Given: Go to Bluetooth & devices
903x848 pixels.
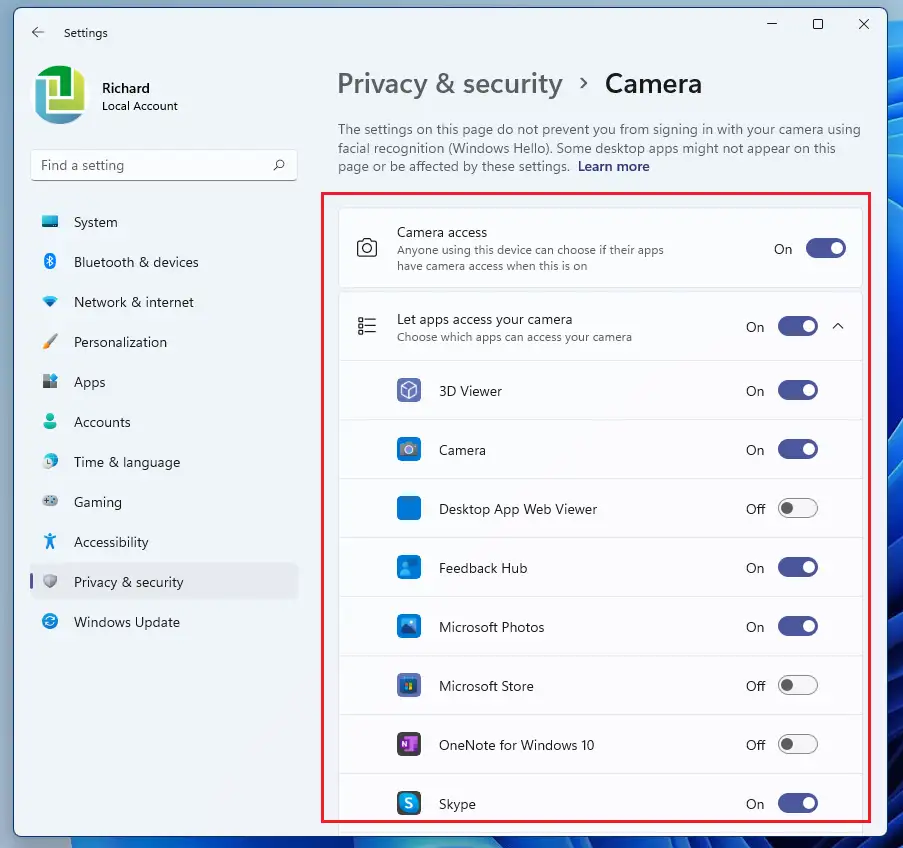Looking at the screenshot, I should 164,262.
